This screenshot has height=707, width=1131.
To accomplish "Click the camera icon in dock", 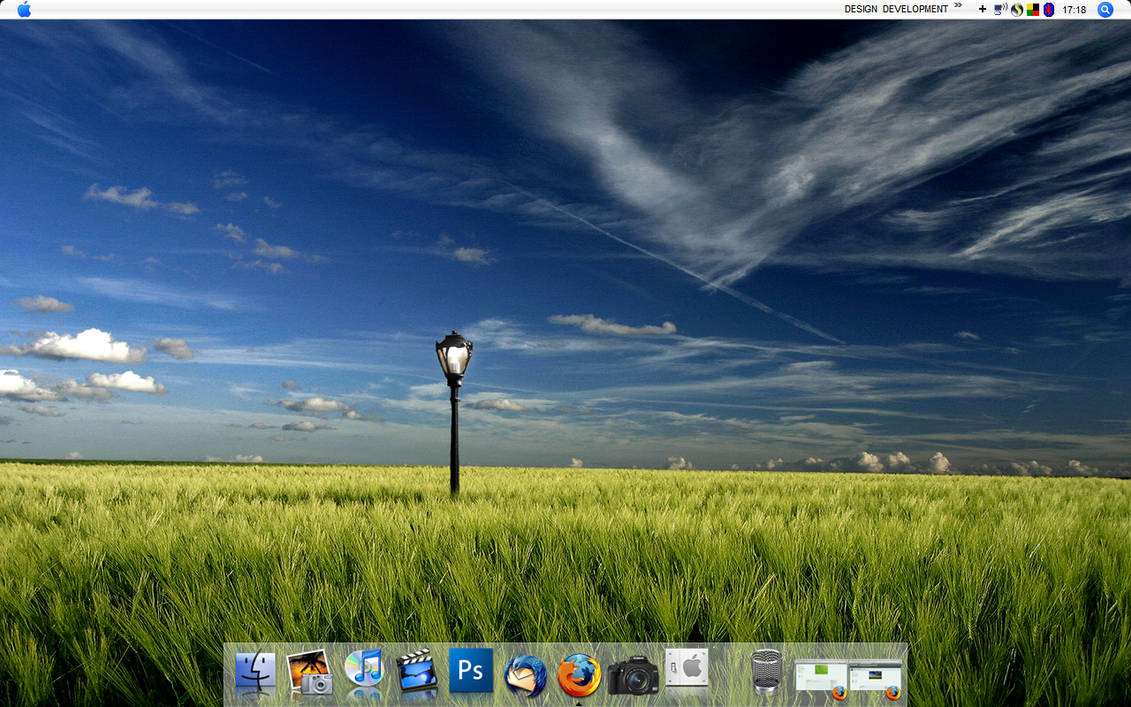I will 633,675.
